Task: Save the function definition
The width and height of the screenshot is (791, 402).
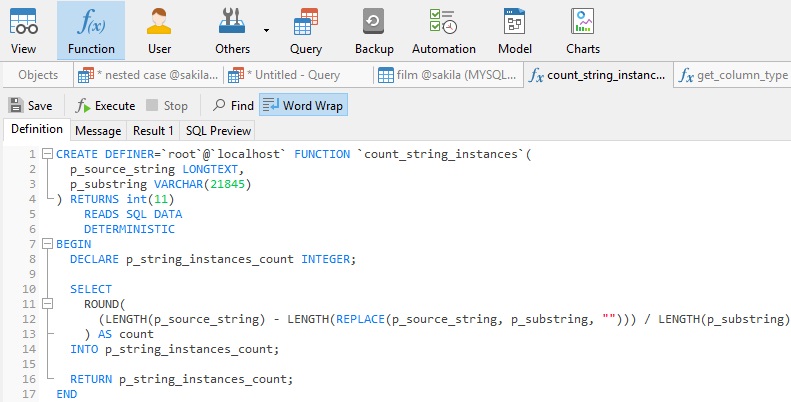Action: pyautogui.click(x=31, y=105)
